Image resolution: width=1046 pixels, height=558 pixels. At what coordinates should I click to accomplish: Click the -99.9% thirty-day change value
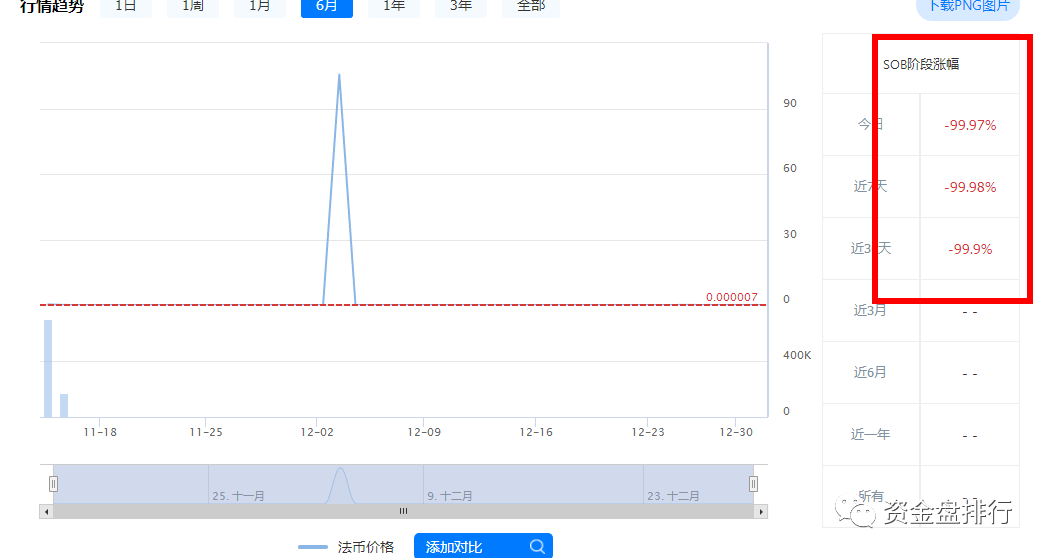coord(970,249)
